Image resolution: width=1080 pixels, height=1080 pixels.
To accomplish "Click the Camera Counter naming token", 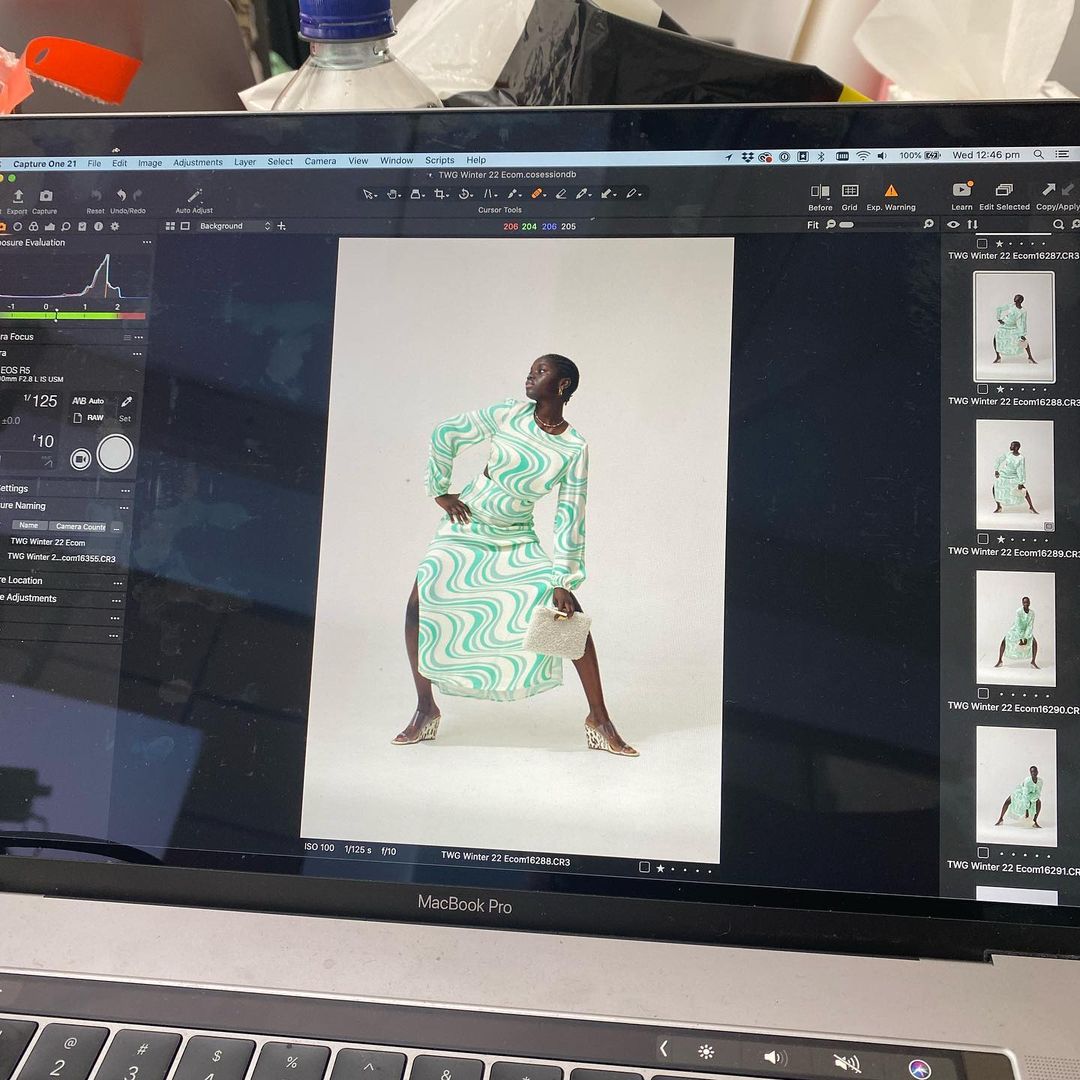I will click(x=80, y=526).
